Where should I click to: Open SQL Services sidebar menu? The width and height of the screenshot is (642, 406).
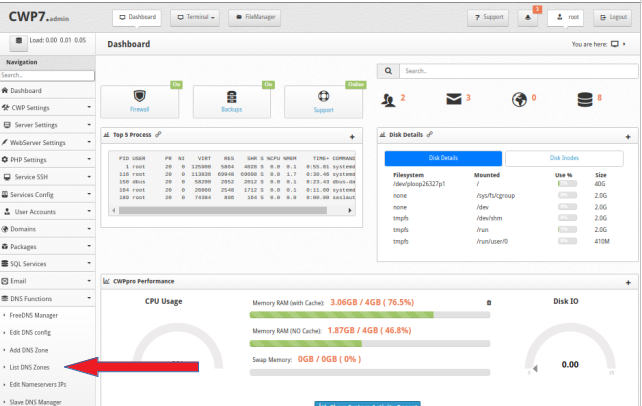click(47, 264)
